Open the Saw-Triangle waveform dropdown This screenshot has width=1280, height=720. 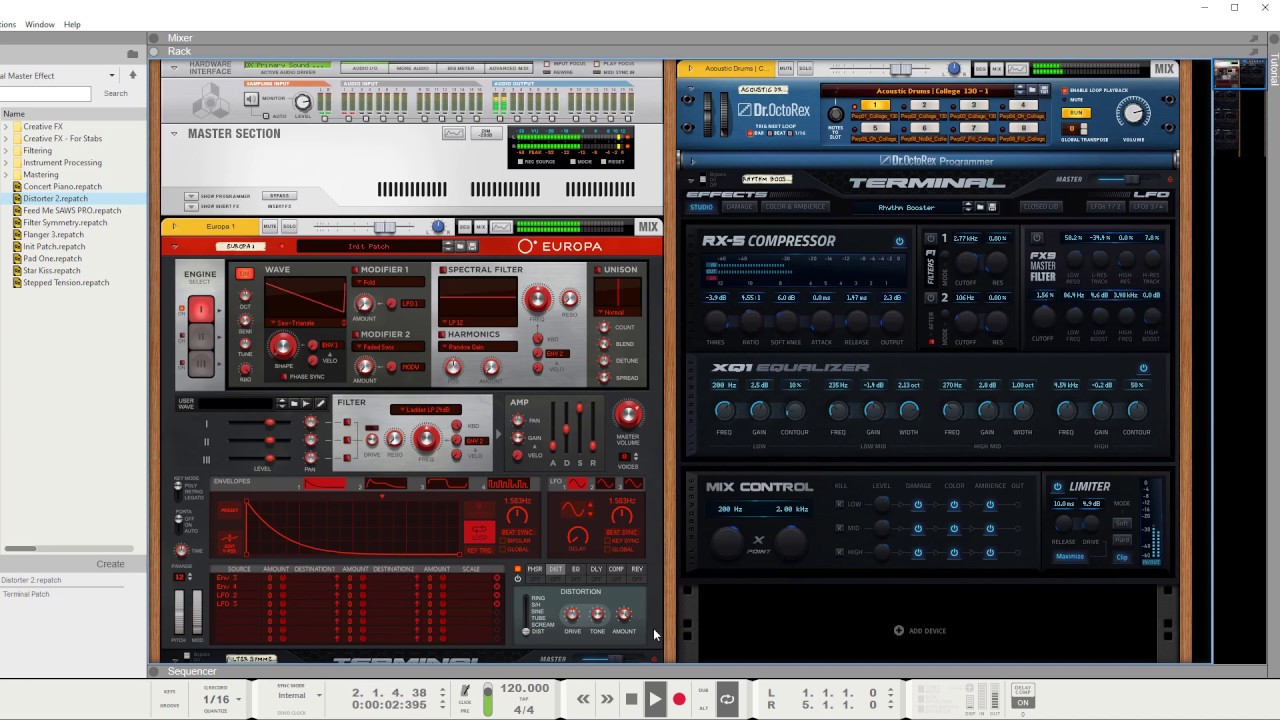(306, 324)
